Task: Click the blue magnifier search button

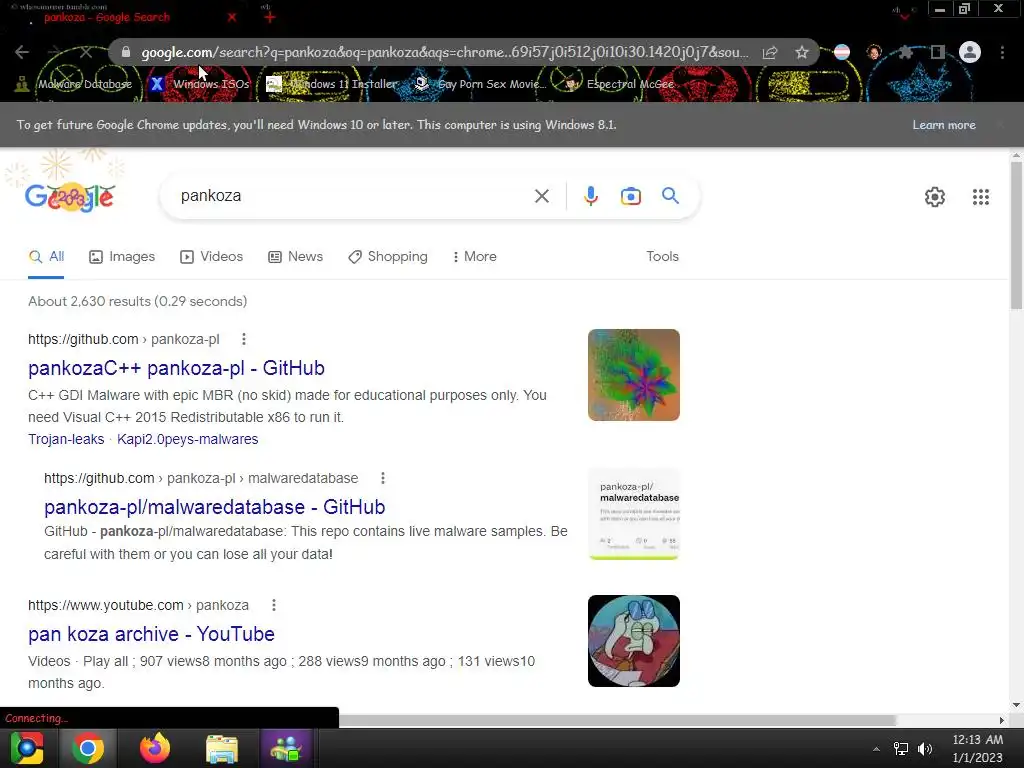Action: click(670, 195)
